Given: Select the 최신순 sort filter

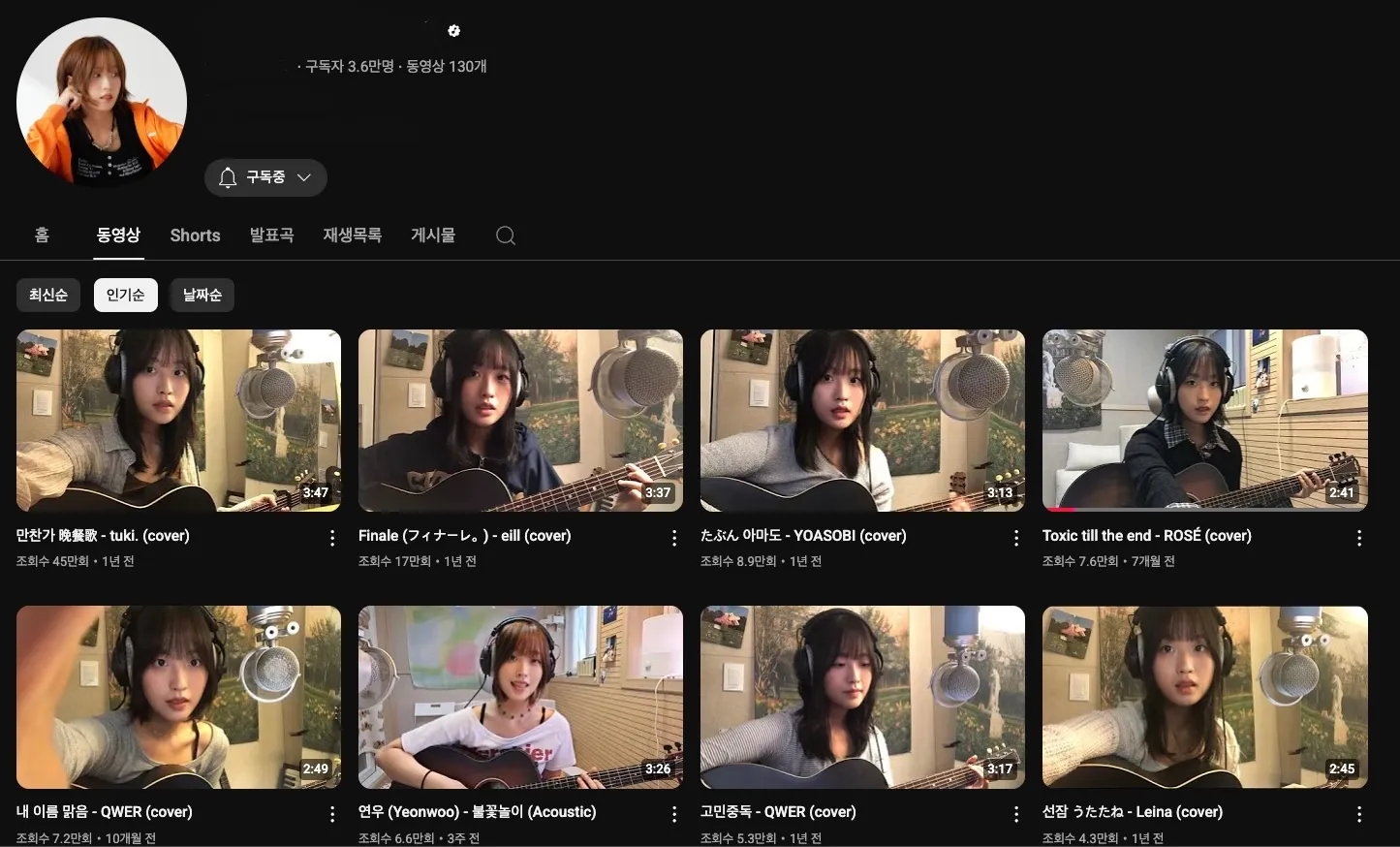Looking at the screenshot, I should coord(48,295).
